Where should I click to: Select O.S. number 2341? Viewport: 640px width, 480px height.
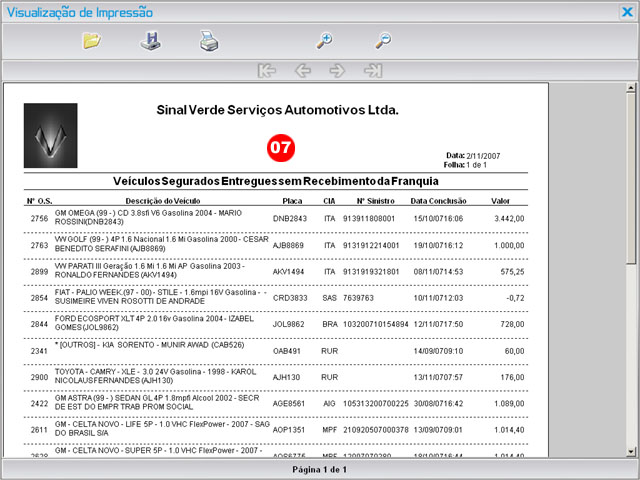[40, 351]
